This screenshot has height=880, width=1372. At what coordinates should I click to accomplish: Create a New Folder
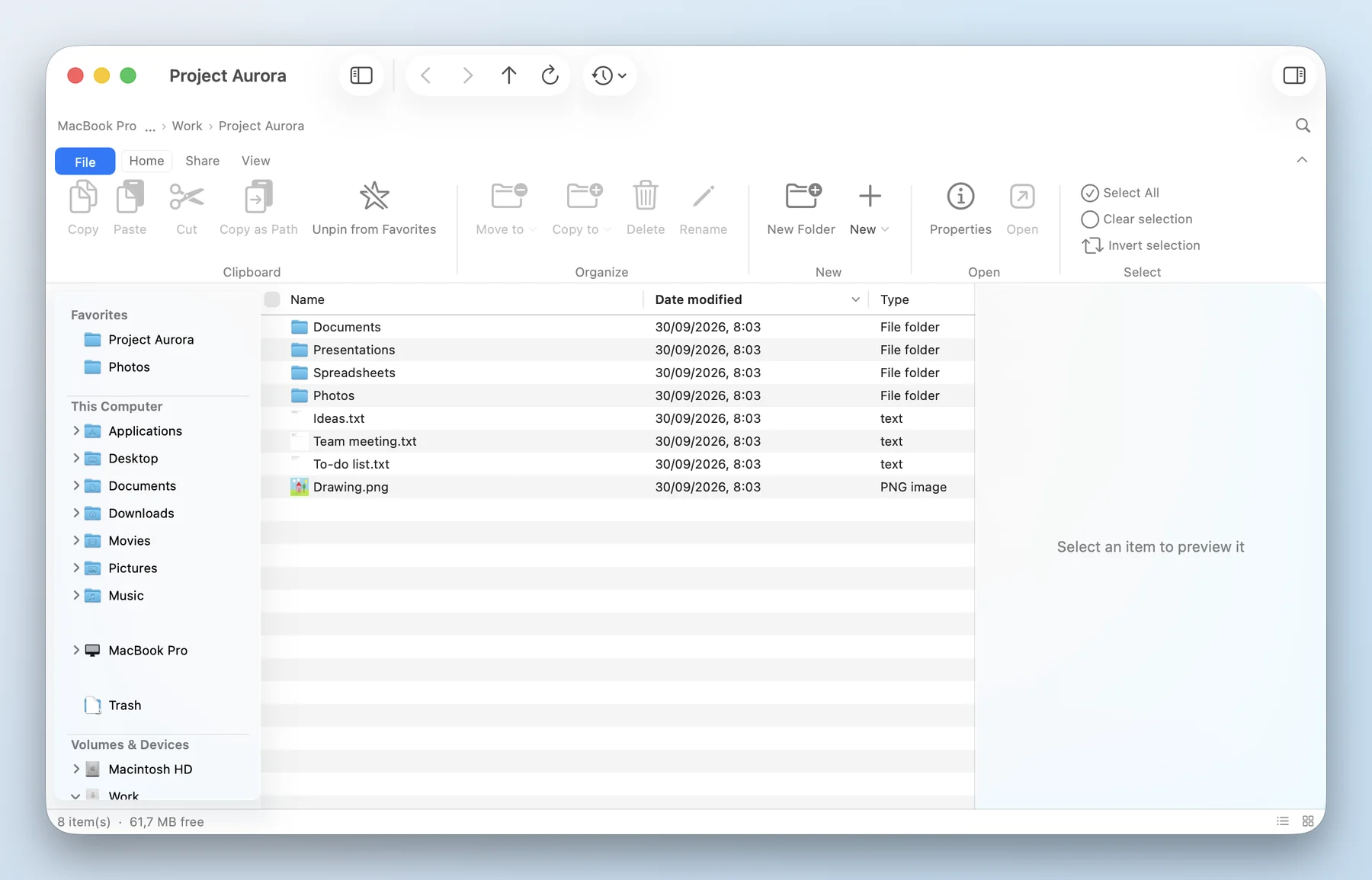point(801,208)
